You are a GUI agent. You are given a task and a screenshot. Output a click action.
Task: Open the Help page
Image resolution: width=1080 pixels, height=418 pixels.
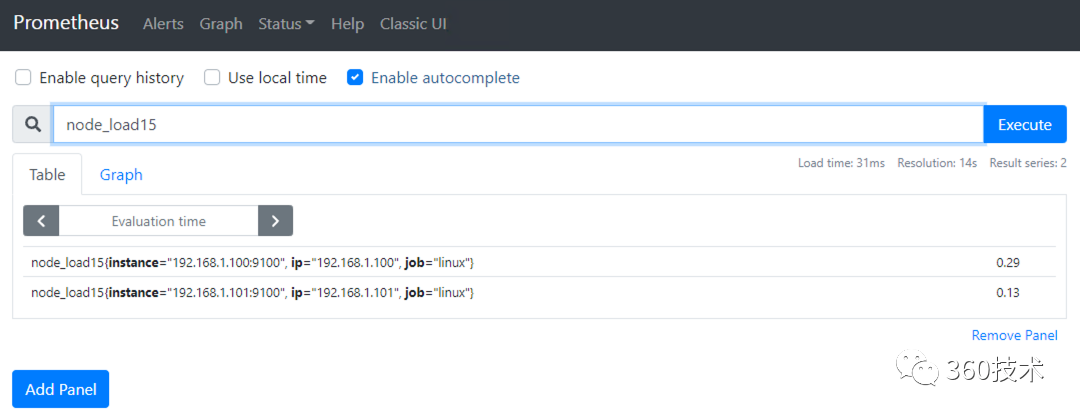[x=347, y=24]
